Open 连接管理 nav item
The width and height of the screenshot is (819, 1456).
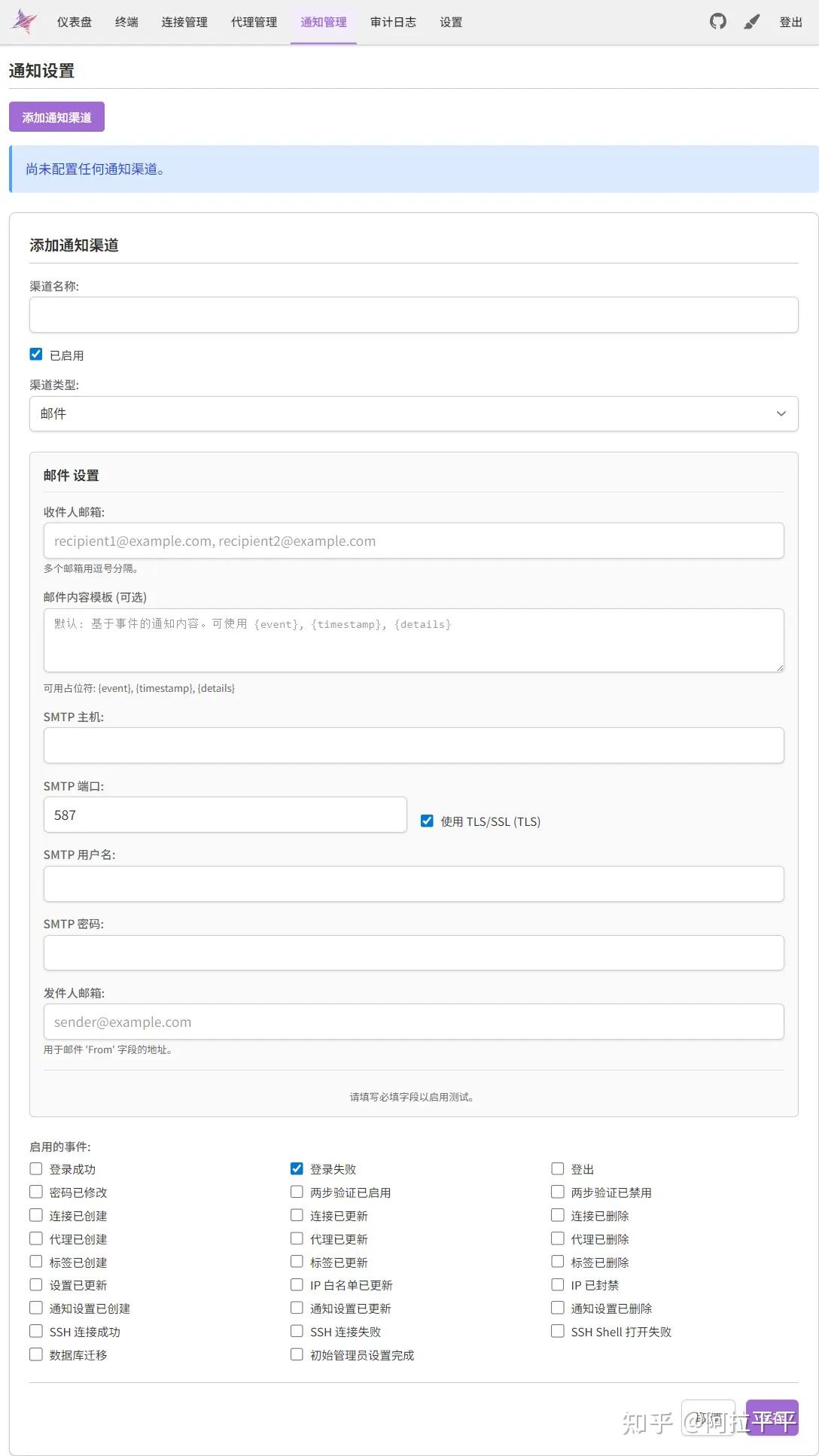pos(184,22)
